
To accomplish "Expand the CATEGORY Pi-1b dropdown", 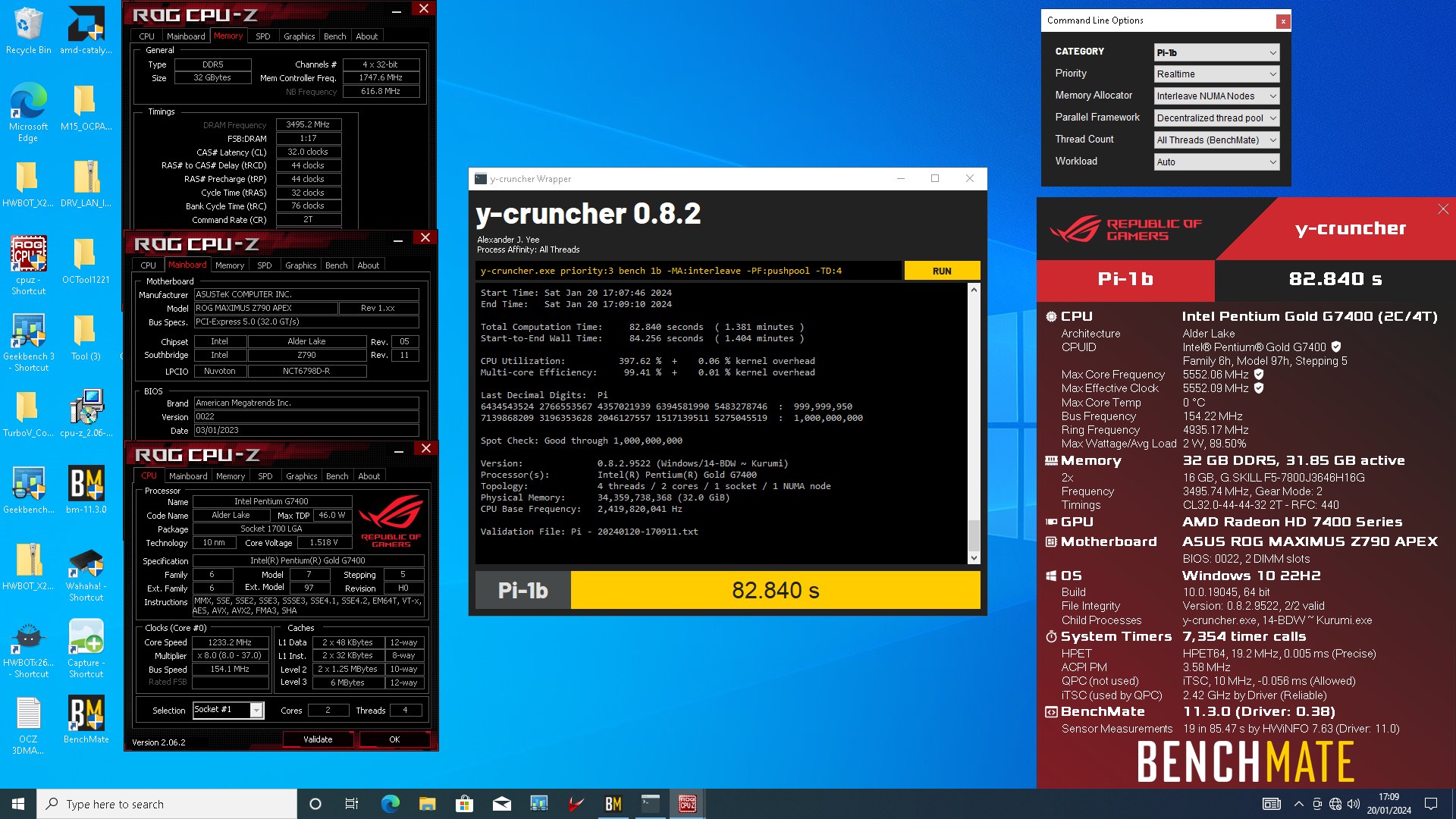I will 1216,52.
